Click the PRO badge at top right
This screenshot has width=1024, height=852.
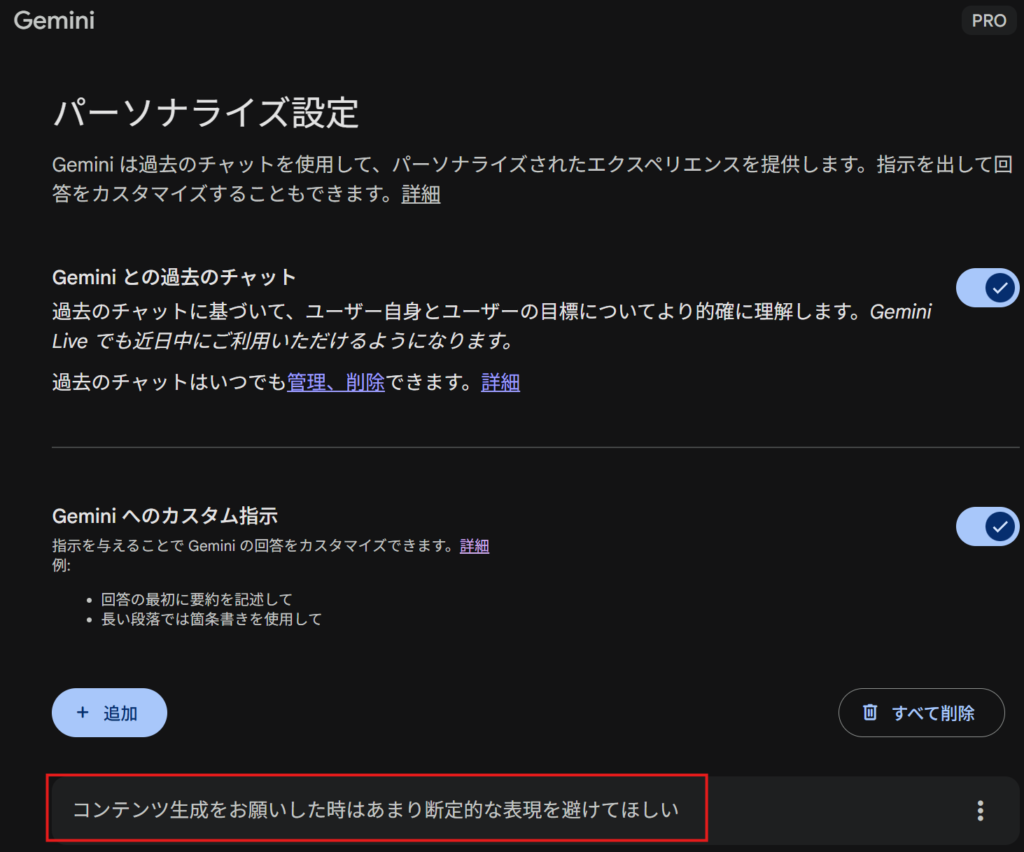pyautogui.click(x=988, y=20)
